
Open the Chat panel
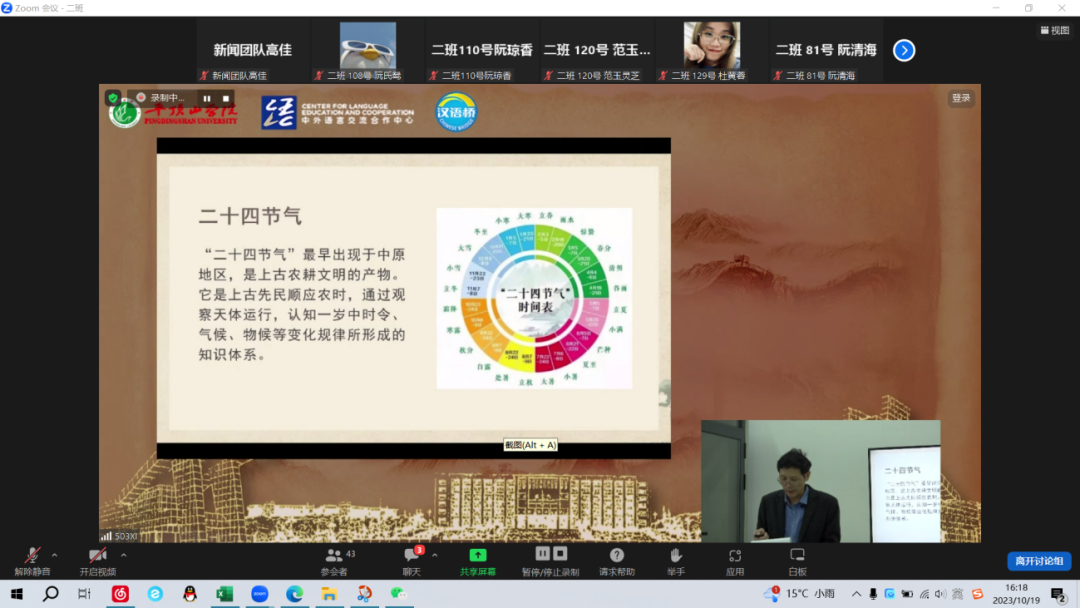[x=411, y=560]
